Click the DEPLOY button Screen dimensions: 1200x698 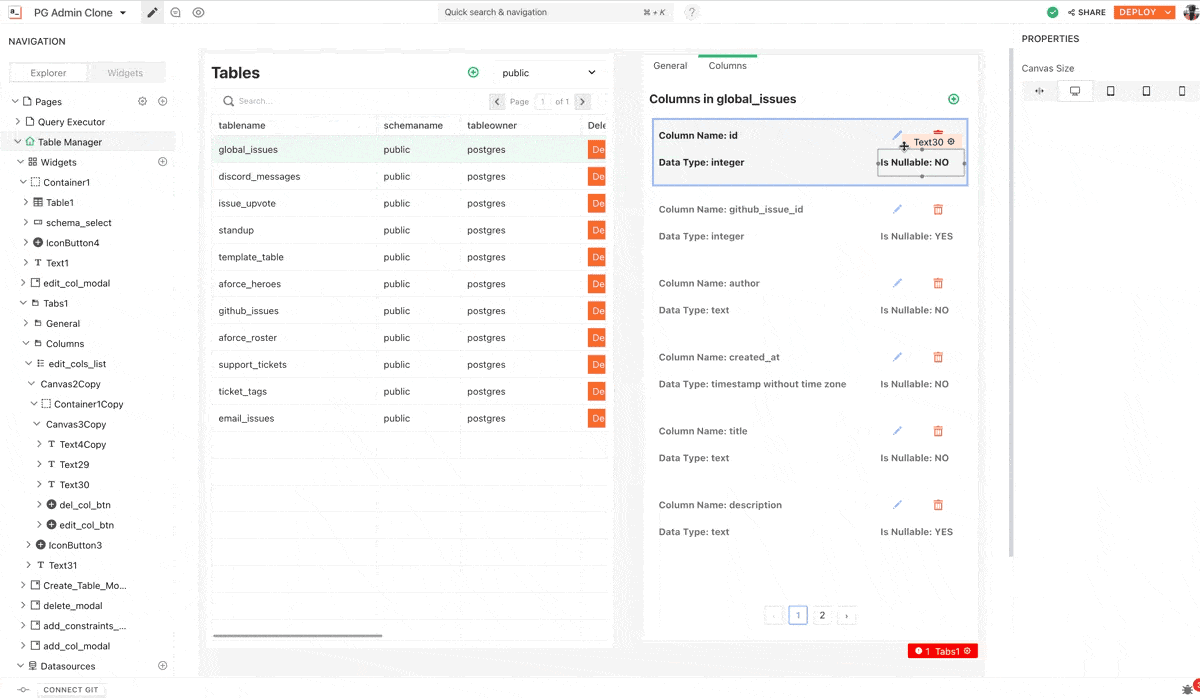click(1137, 13)
